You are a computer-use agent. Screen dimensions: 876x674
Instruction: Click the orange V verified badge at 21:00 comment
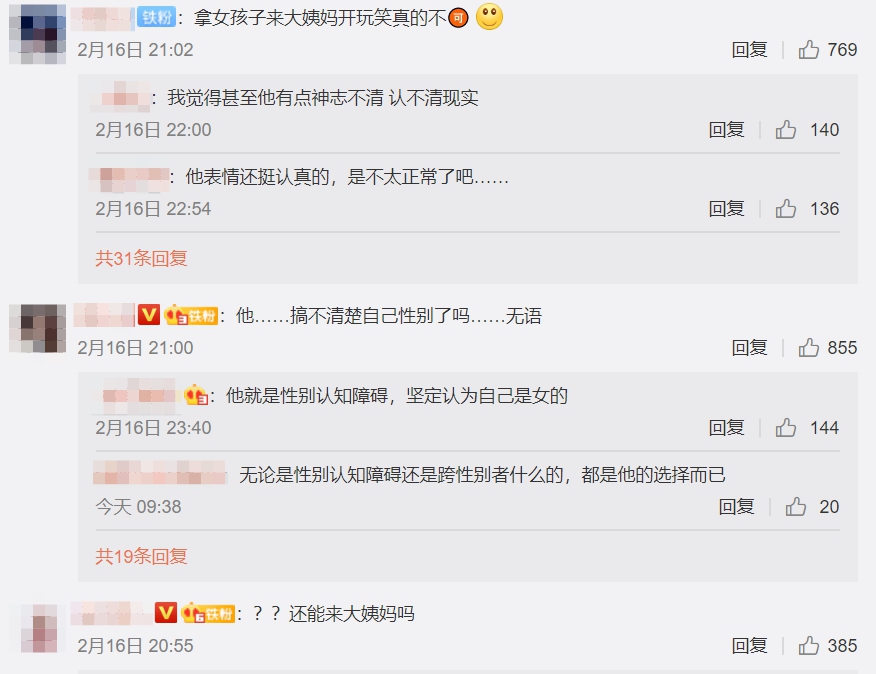pyautogui.click(x=149, y=315)
